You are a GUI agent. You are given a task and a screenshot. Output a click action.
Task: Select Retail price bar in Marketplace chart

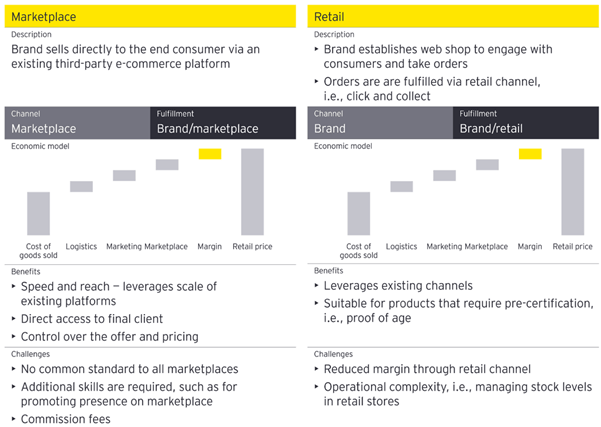click(x=252, y=192)
